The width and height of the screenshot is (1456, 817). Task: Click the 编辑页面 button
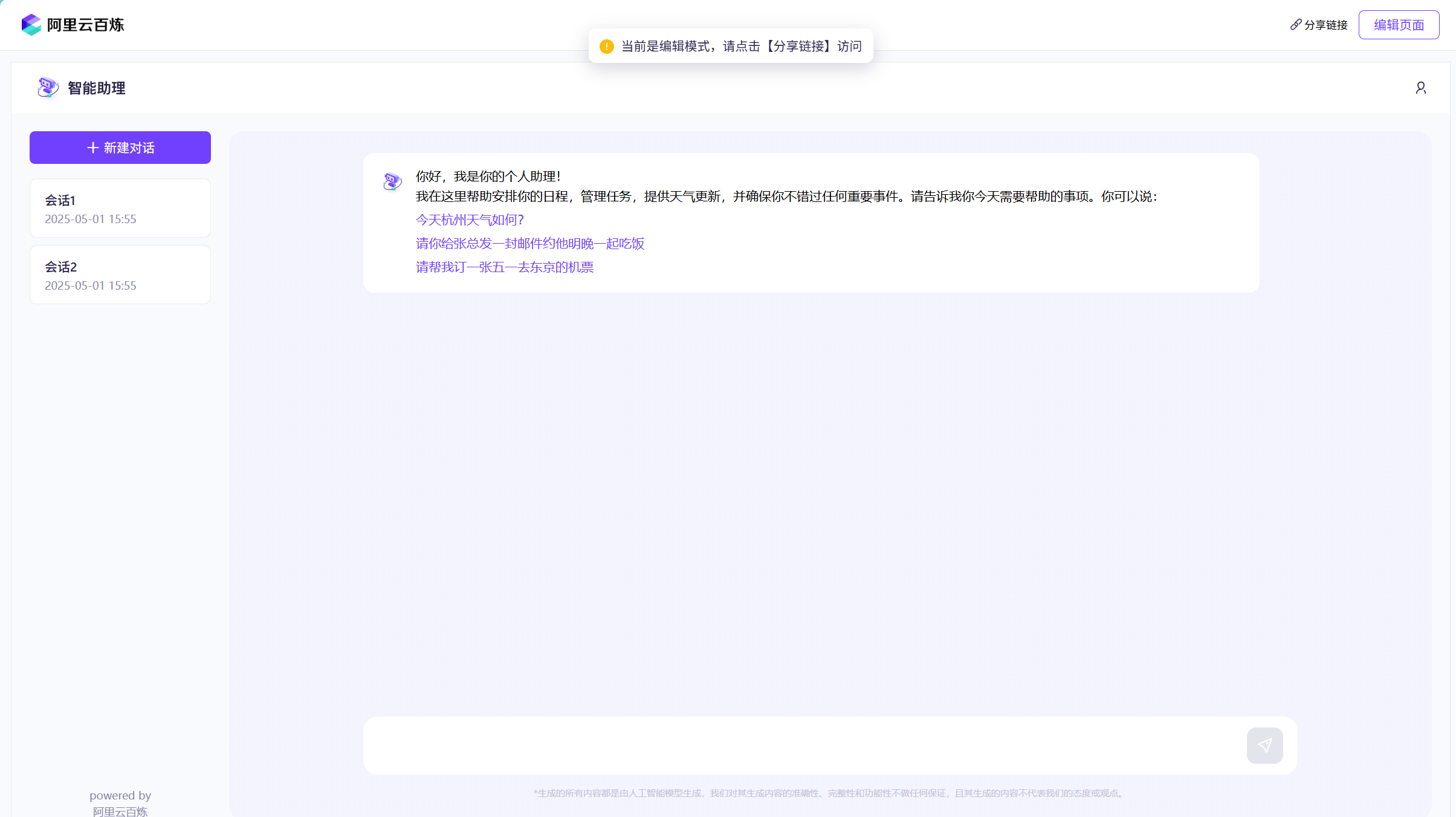(1399, 25)
